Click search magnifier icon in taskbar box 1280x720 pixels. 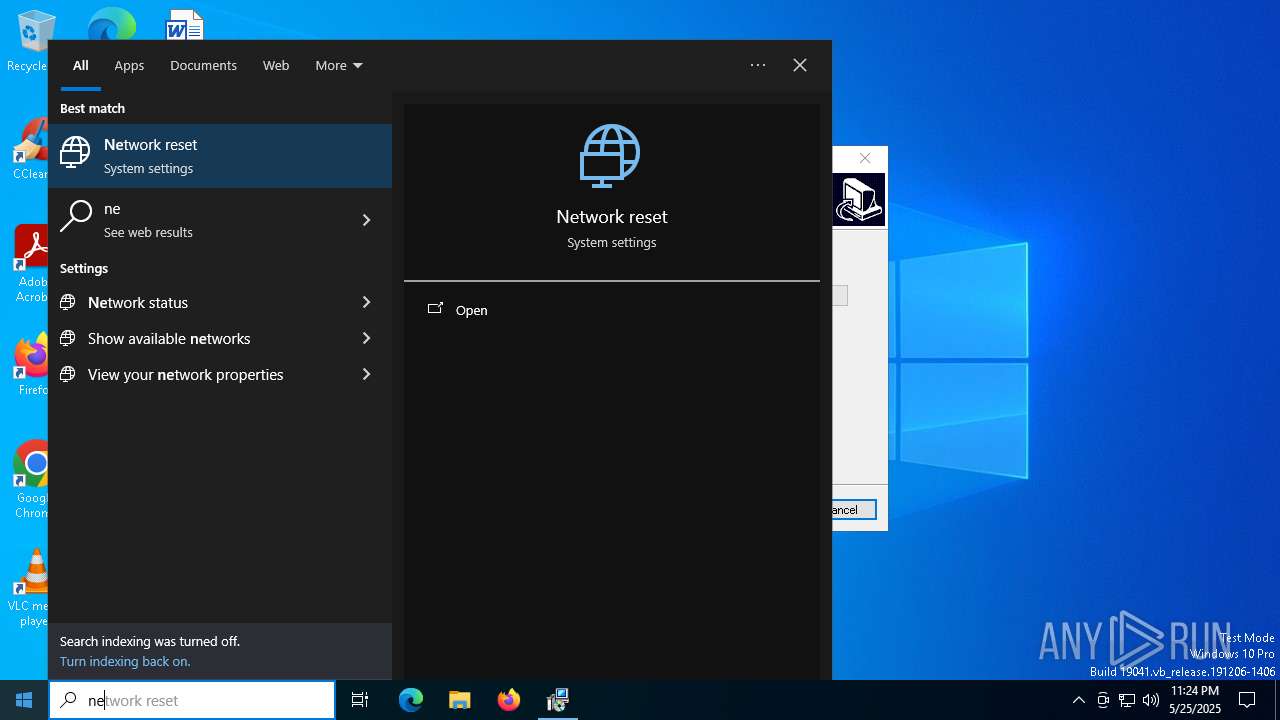click(68, 700)
